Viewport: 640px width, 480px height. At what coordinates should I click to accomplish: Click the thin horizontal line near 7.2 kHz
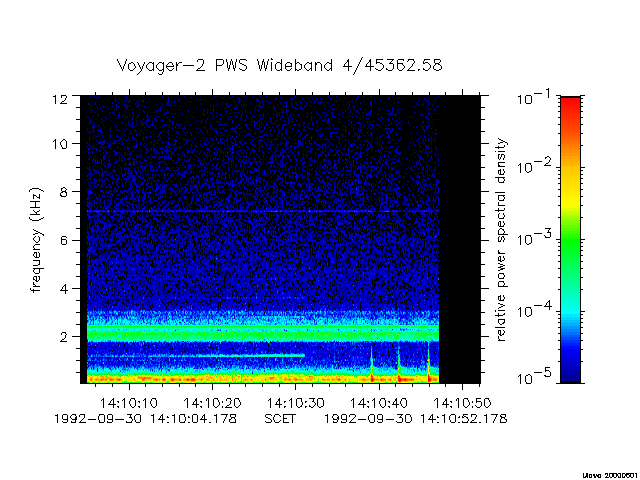tap(263, 211)
